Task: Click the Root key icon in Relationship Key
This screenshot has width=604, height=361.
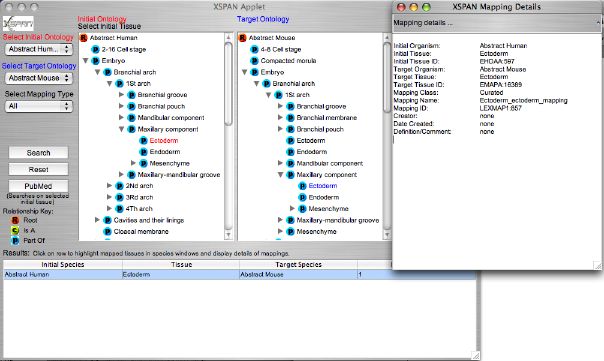Action: tap(15, 220)
